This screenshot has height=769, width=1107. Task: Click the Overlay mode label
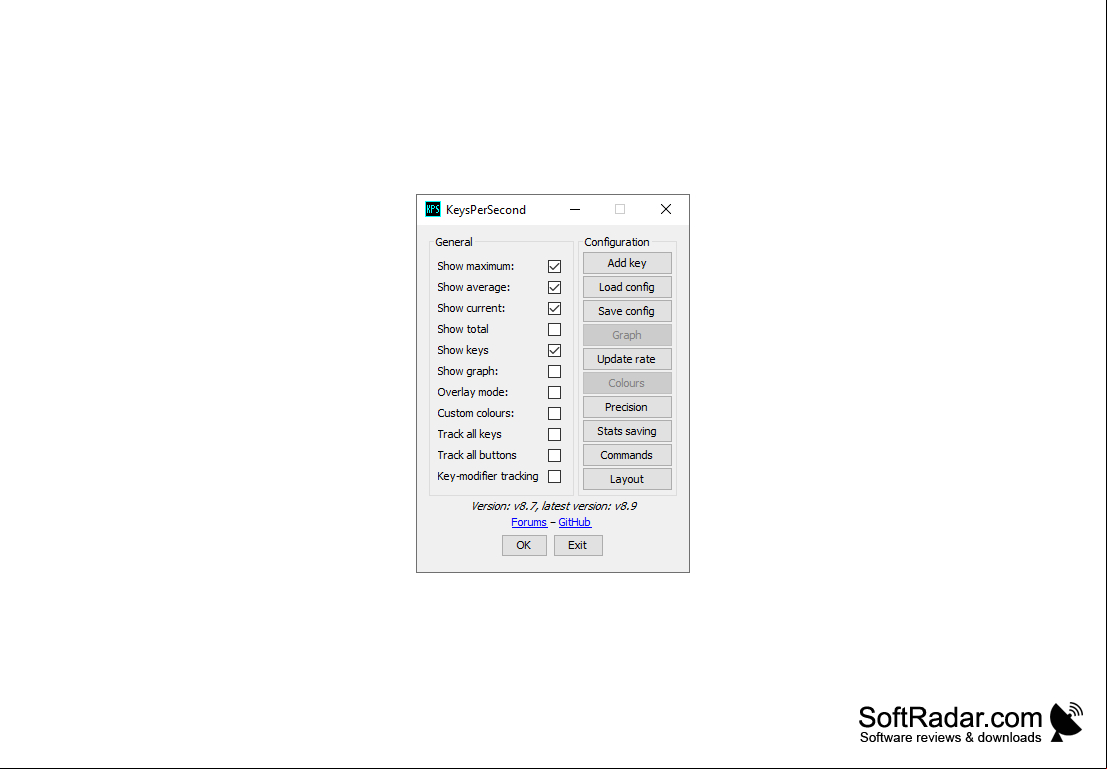472,393
